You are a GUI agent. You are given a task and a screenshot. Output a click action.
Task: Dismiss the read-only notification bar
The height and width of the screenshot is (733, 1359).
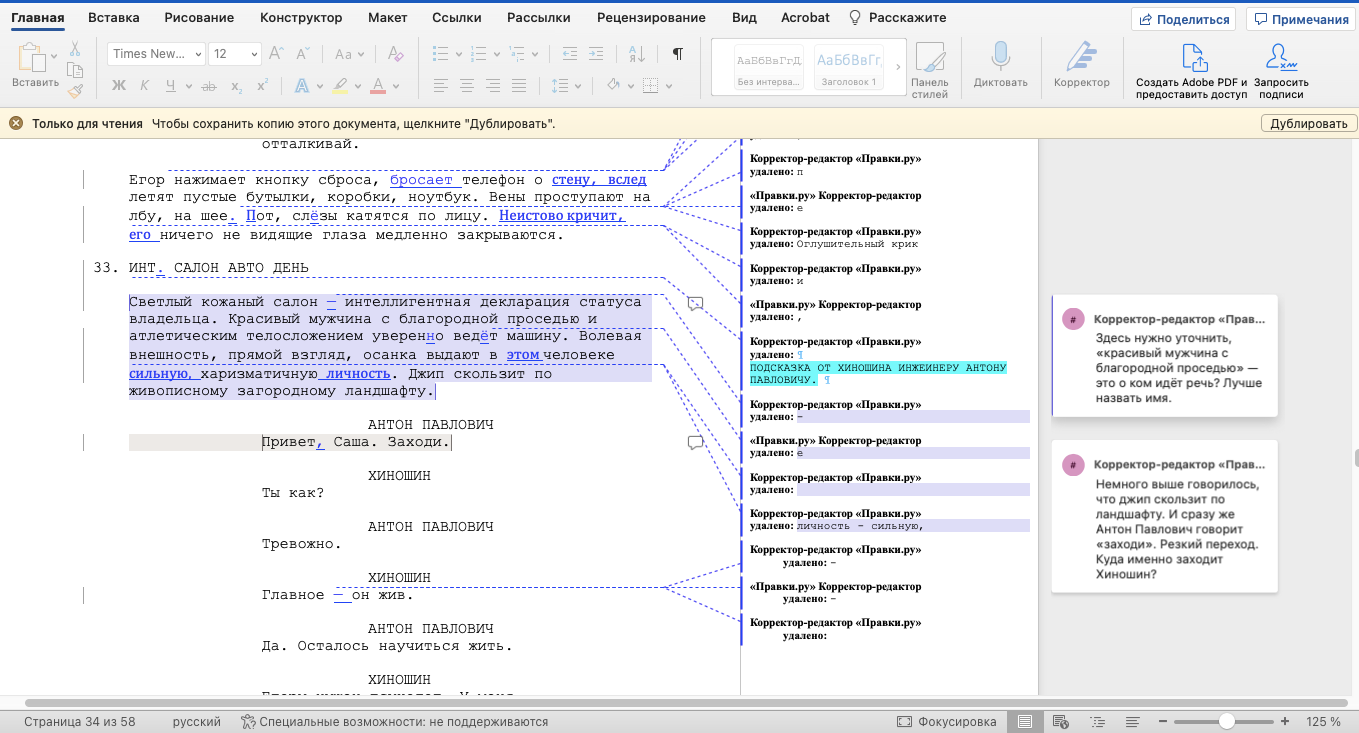click(16, 124)
